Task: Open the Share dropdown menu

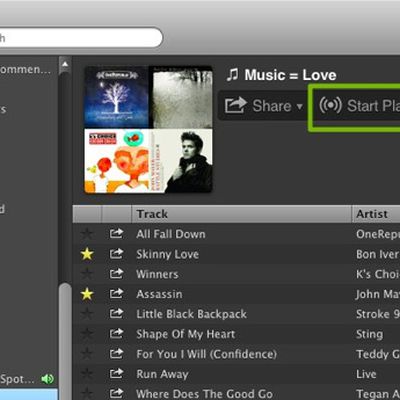Action: click(x=263, y=106)
